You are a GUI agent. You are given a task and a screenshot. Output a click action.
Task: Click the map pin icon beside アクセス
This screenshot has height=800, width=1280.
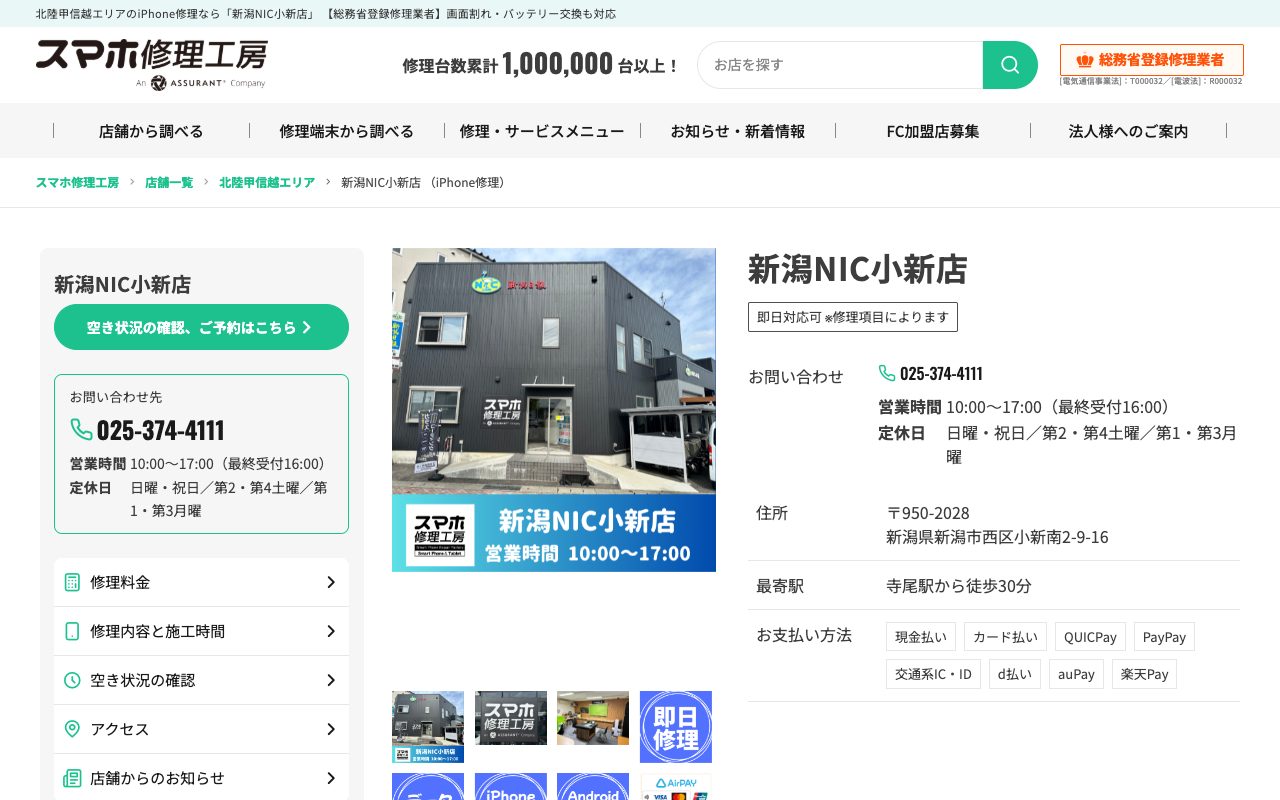(72, 729)
